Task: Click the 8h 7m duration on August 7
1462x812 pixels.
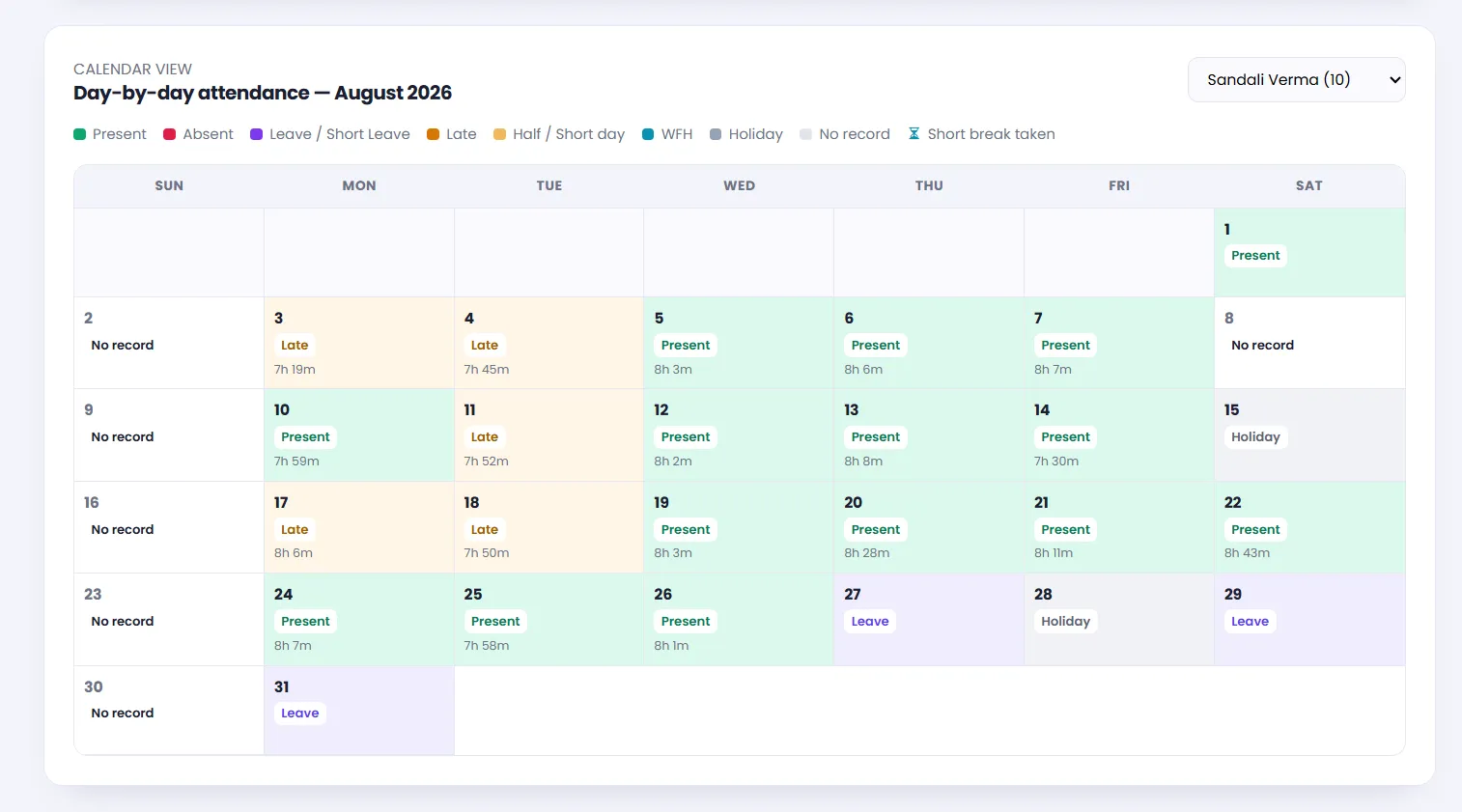Action: click(x=1053, y=370)
